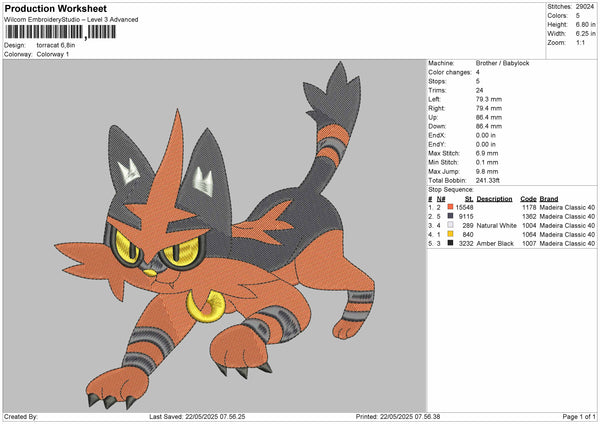The image size is (600, 424).
Task: Click the Max Stitch value 6.9 mm
Action: [x=487, y=153]
